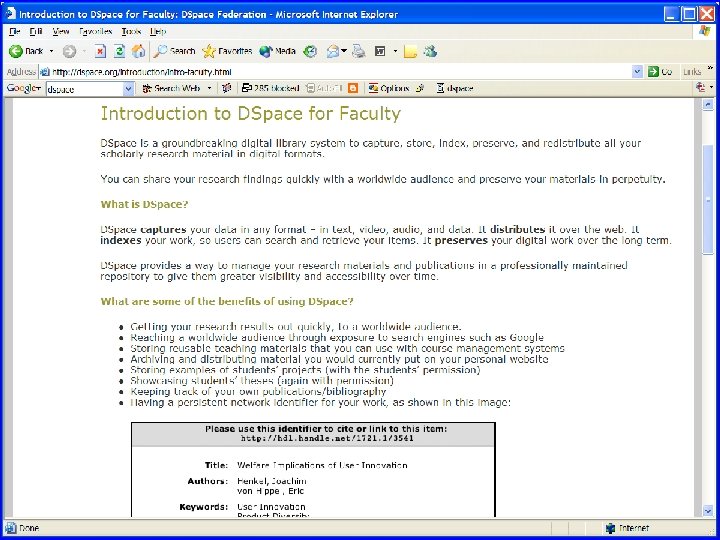Viewport: 720px width, 540px height.
Task: Click the toolbar icon at Google bar end
Action: (x=701, y=87)
